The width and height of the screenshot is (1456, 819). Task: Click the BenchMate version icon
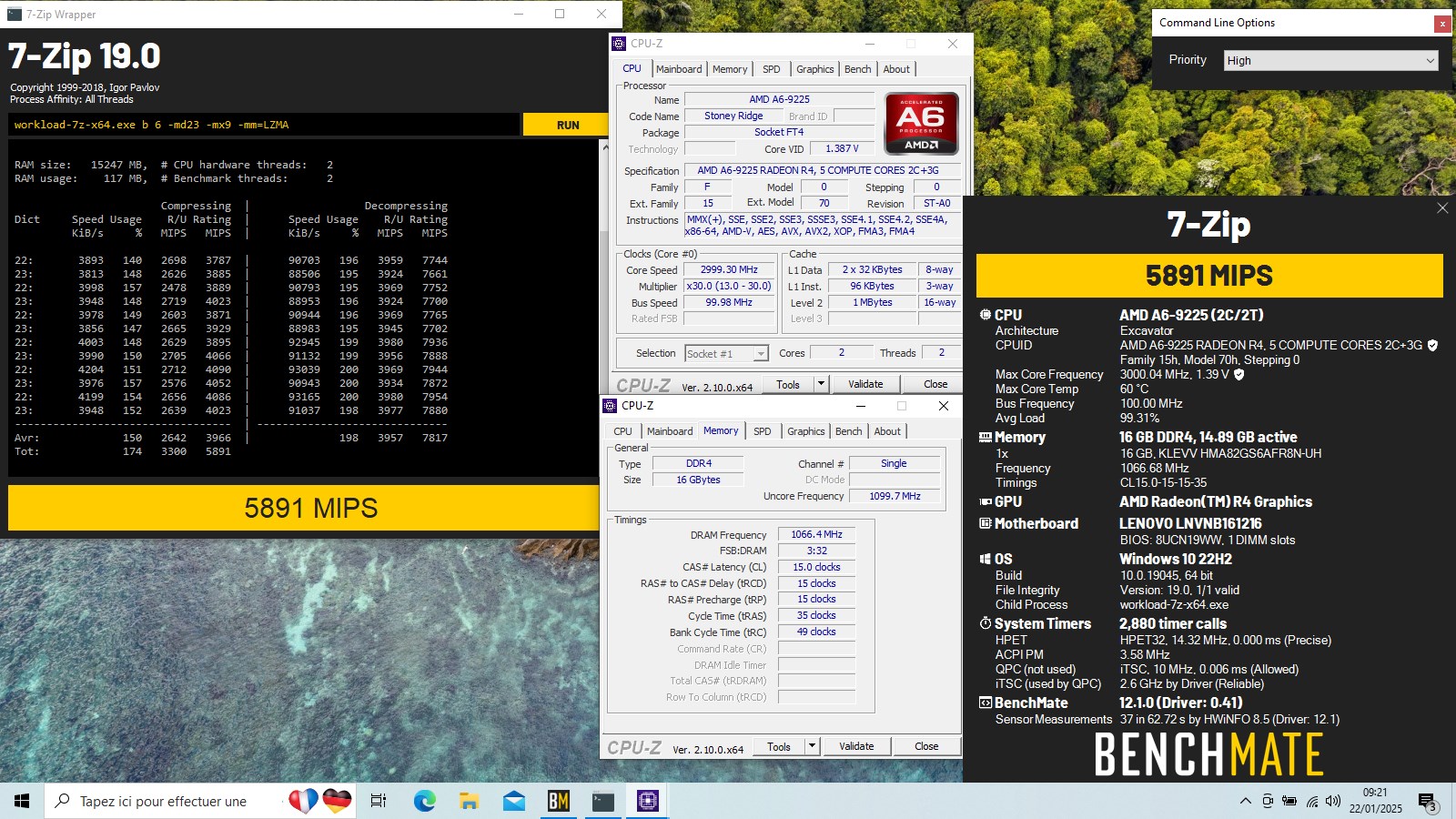coord(985,703)
